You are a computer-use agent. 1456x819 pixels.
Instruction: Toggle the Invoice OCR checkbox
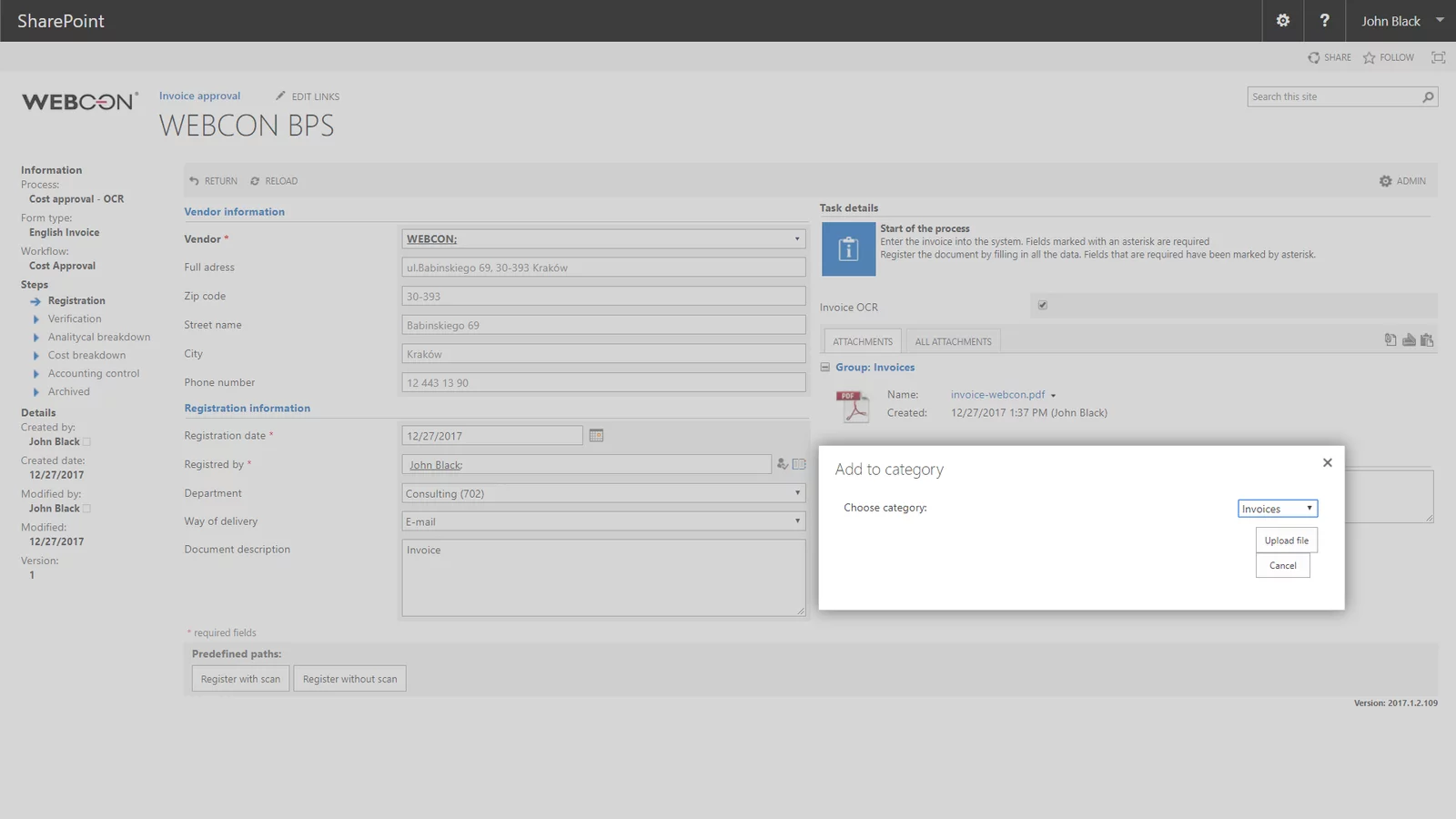1043,305
